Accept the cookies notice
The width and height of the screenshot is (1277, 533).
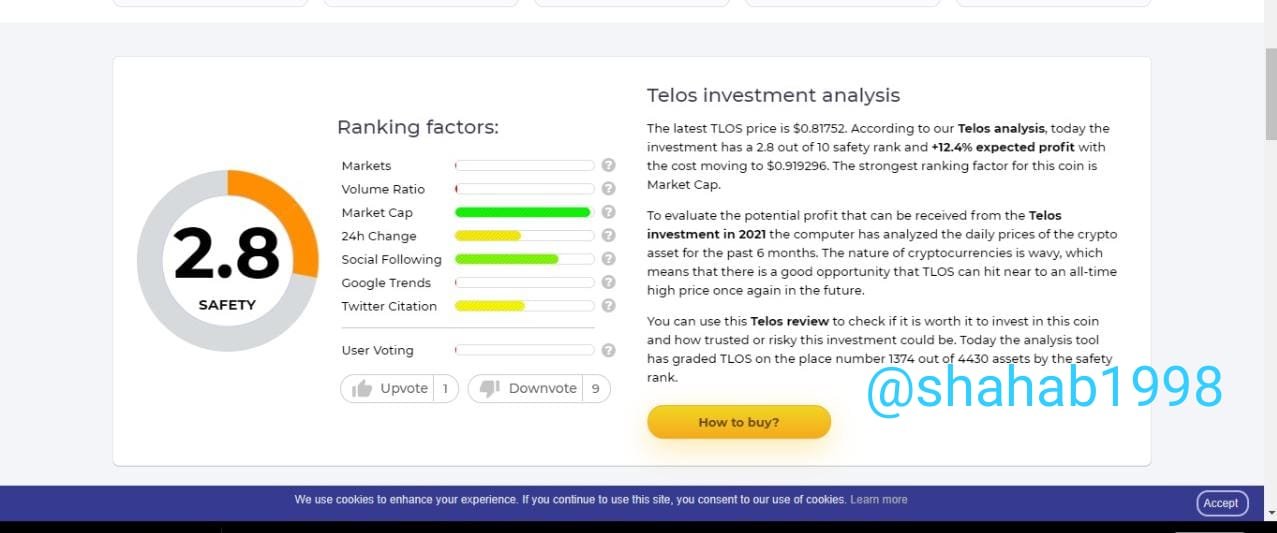tap(1220, 503)
